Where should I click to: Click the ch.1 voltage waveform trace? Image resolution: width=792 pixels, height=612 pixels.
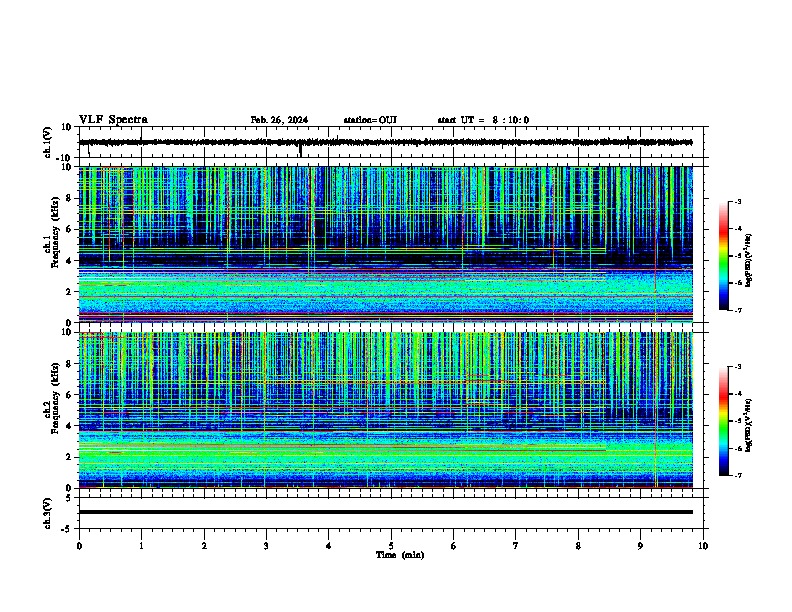coord(386,142)
